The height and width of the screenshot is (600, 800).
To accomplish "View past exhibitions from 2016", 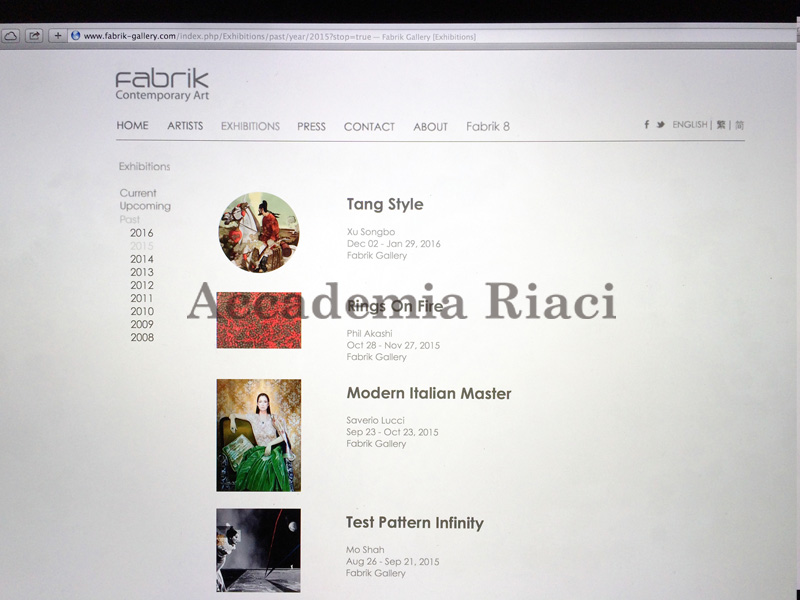I will [141, 233].
